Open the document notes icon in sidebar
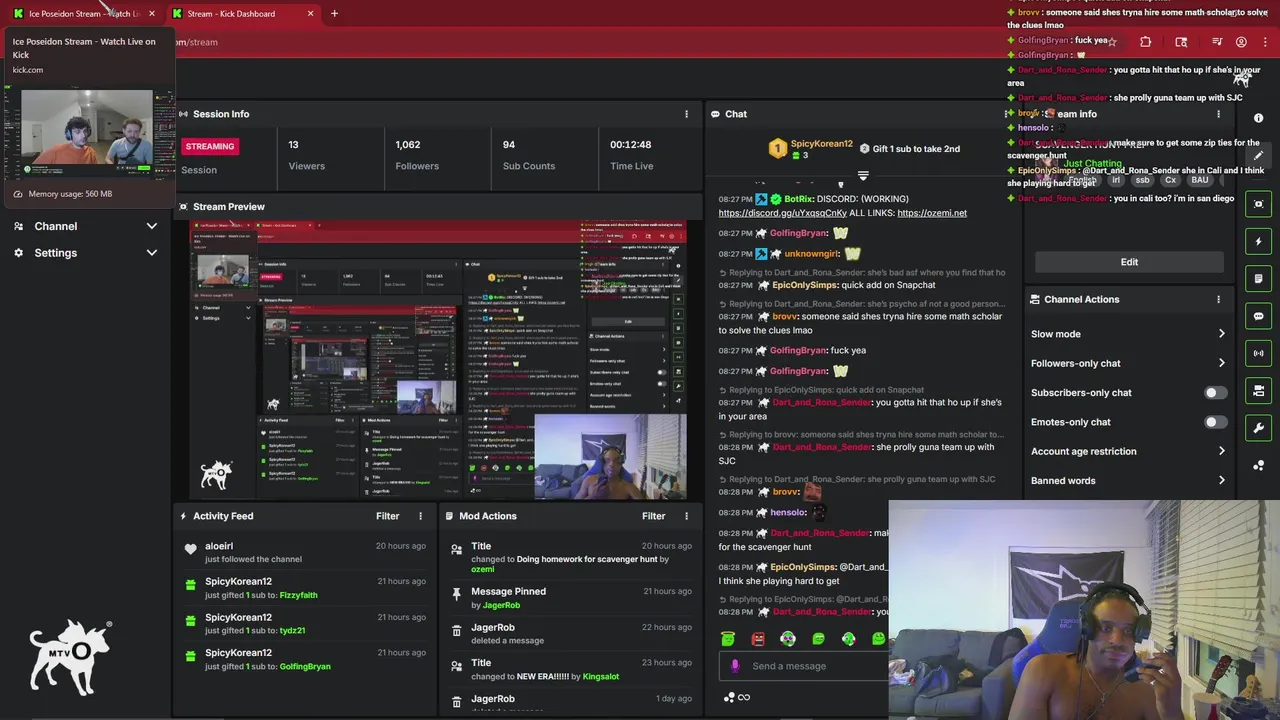 (x=1258, y=279)
